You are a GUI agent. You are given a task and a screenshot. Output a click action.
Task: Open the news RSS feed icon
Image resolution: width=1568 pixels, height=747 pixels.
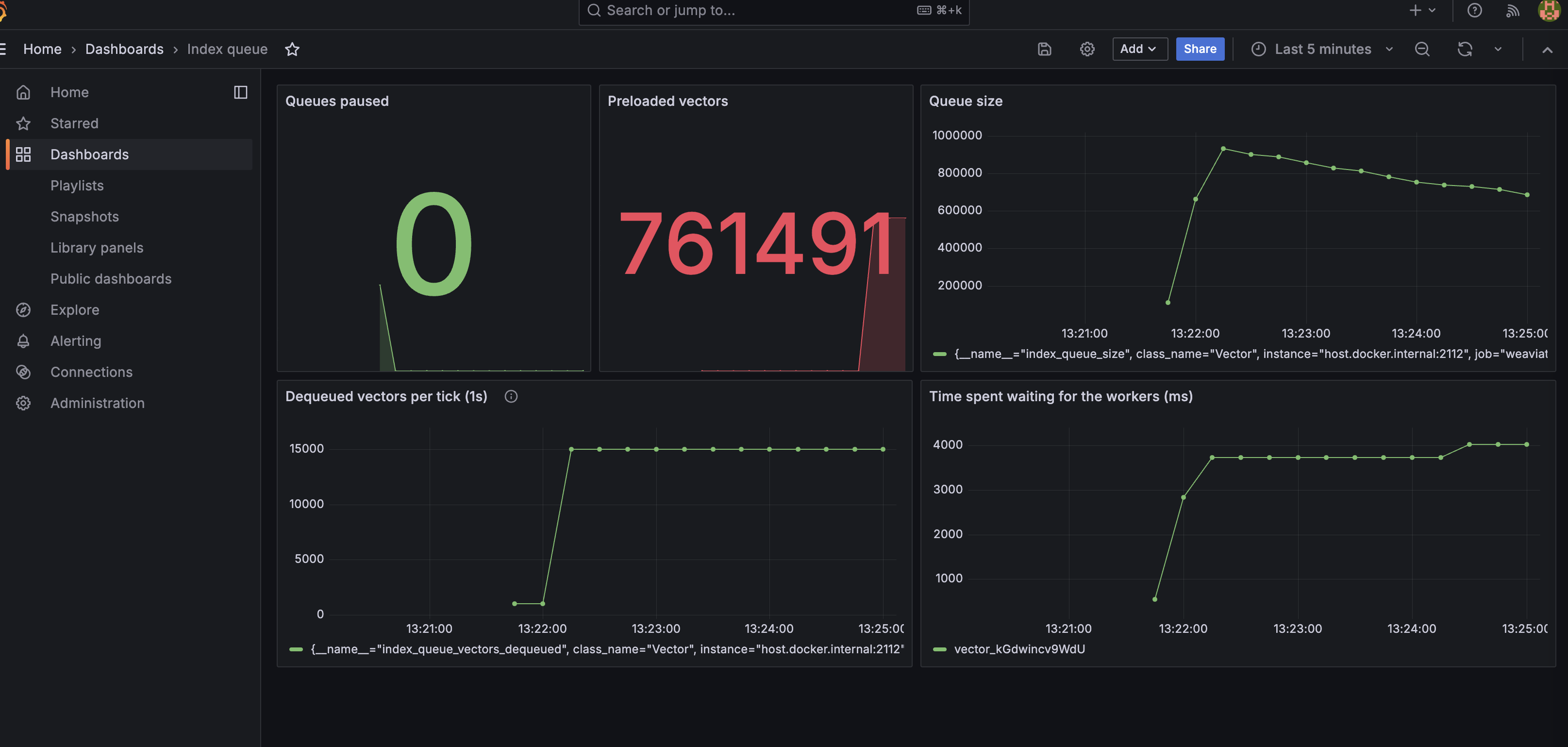(1513, 10)
